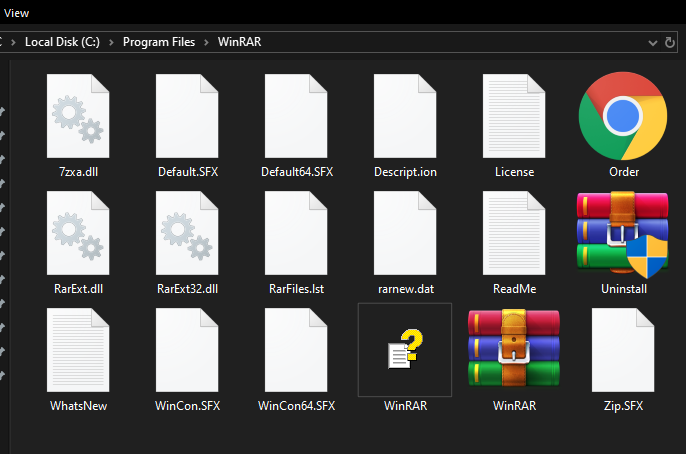686x454 pixels.
Task: Select the License text document icon
Action: pos(514,116)
